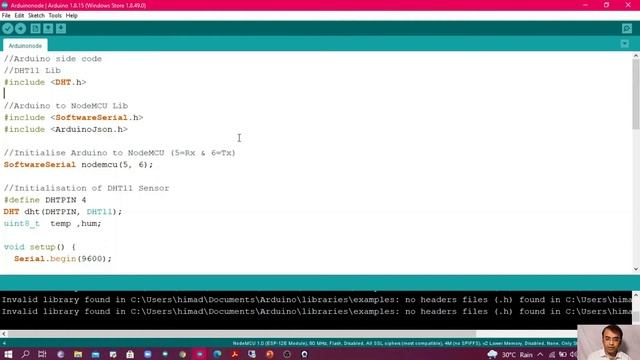640x360 pixels.
Task: Click the "#define DHTPIN 4" line
Action: tap(45, 200)
